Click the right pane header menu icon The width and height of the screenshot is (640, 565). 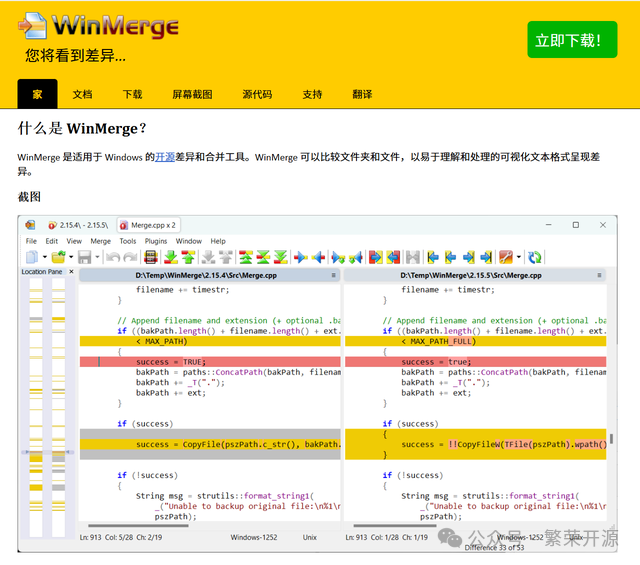(599, 275)
